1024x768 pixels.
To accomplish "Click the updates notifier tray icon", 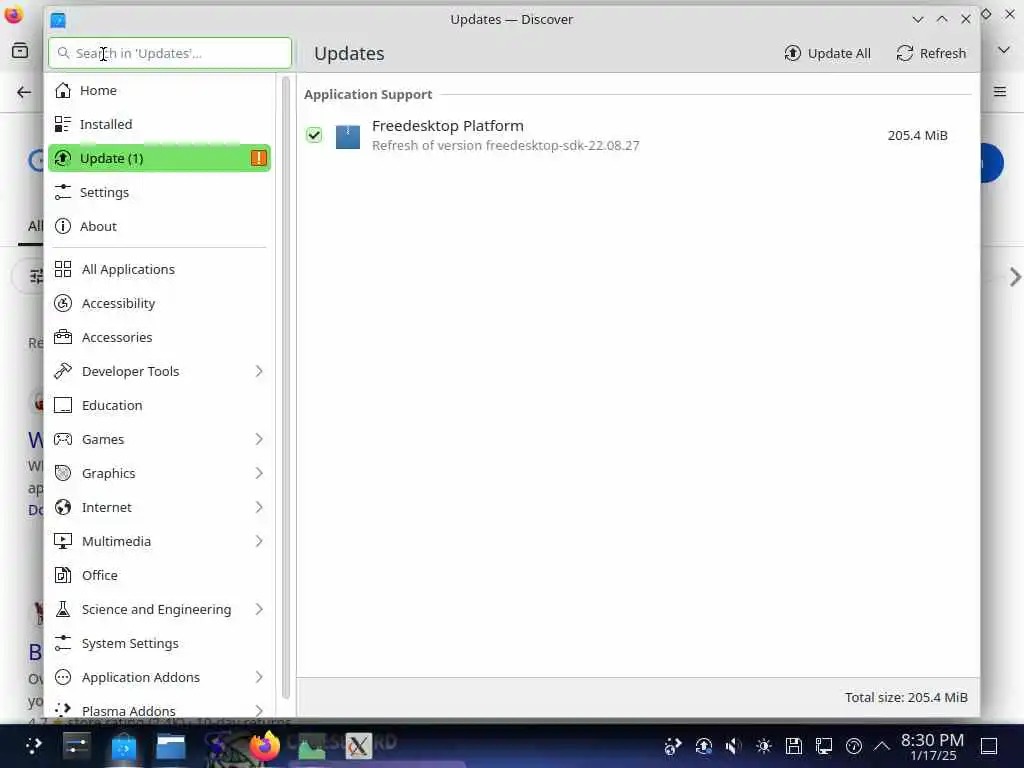I will click(x=703, y=746).
